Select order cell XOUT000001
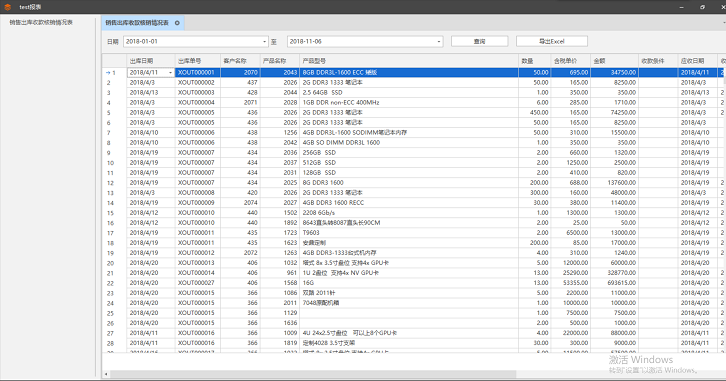The image size is (726, 381). [198, 73]
